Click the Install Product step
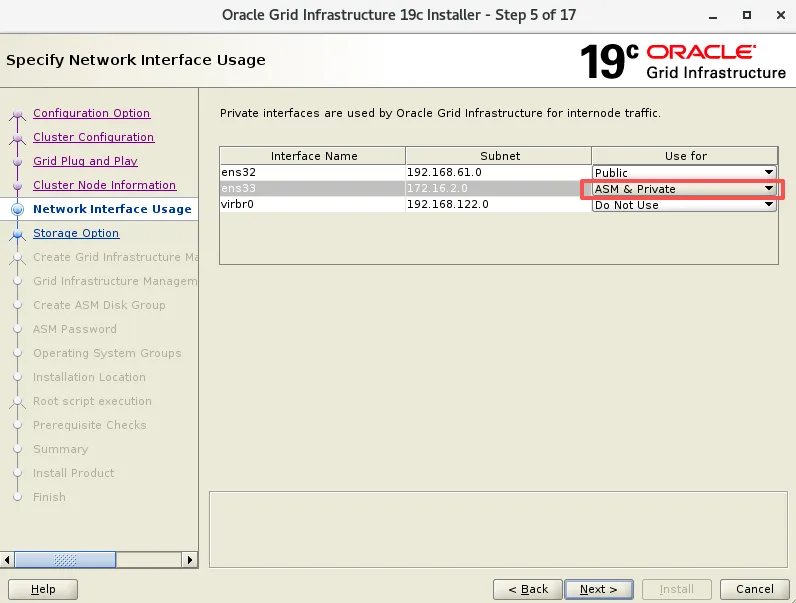The width and height of the screenshot is (796, 603). [x=74, y=473]
